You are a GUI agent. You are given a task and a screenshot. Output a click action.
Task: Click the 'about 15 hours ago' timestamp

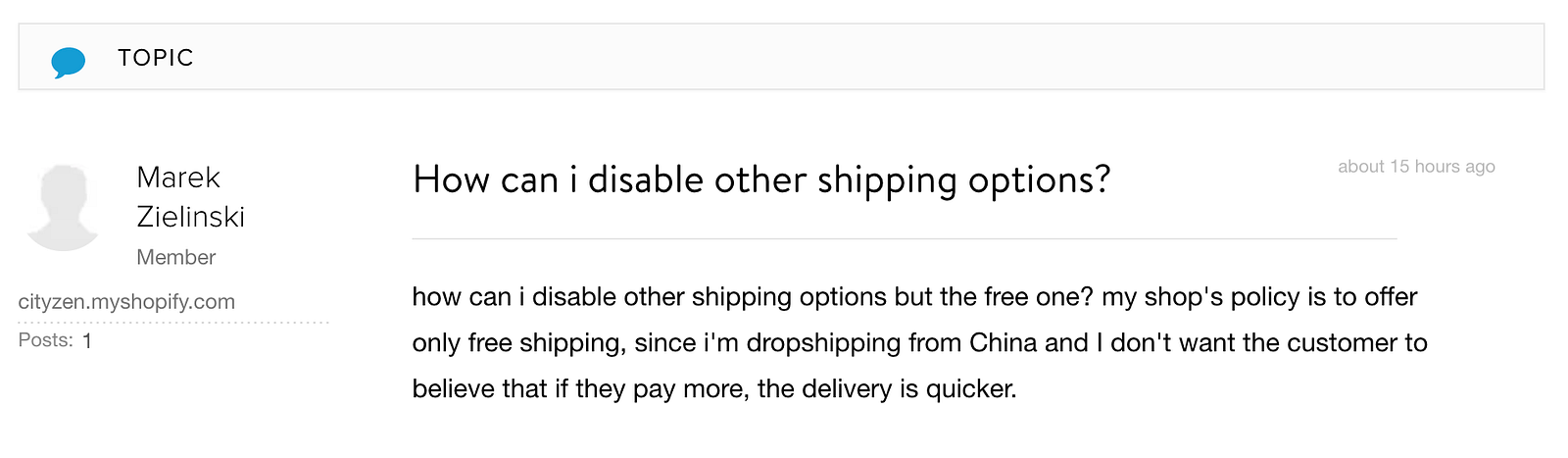(1416, 167)
